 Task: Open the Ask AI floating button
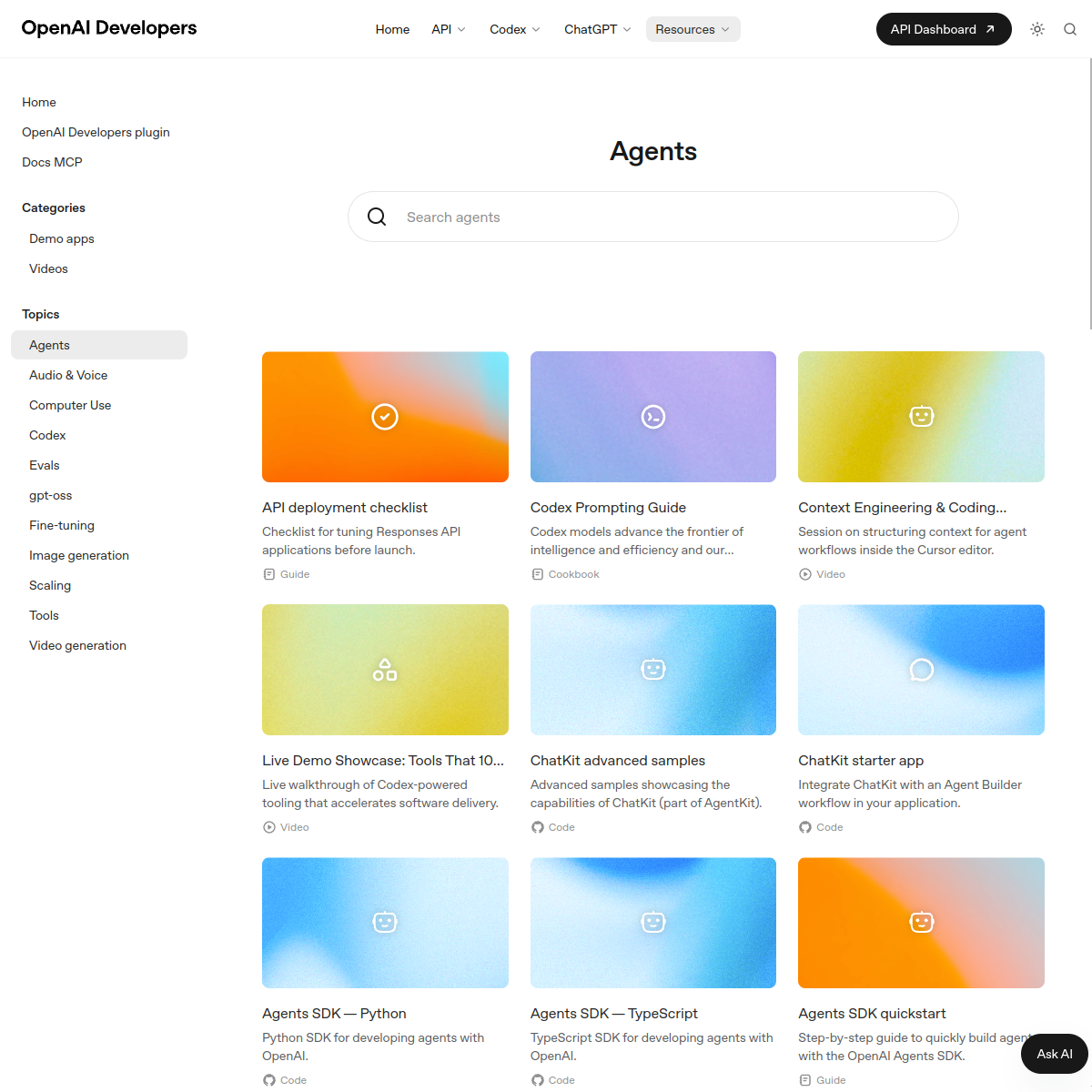(1055, 1054)
